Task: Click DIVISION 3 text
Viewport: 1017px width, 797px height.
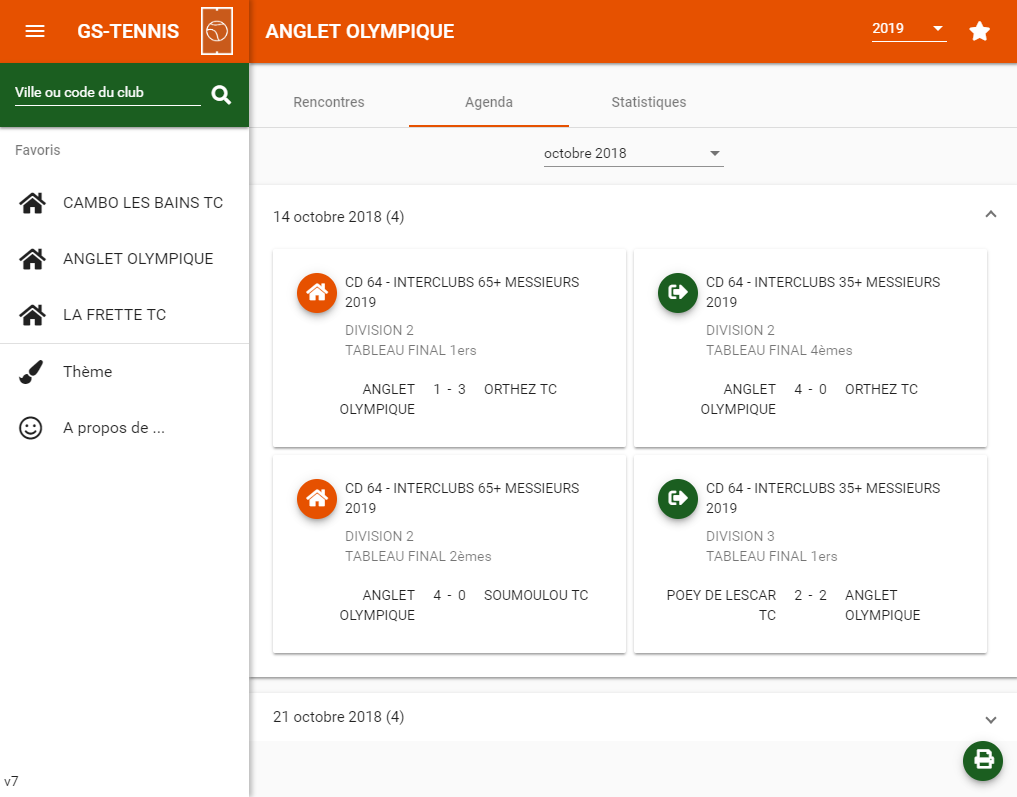Action: [x=740, y=536]
